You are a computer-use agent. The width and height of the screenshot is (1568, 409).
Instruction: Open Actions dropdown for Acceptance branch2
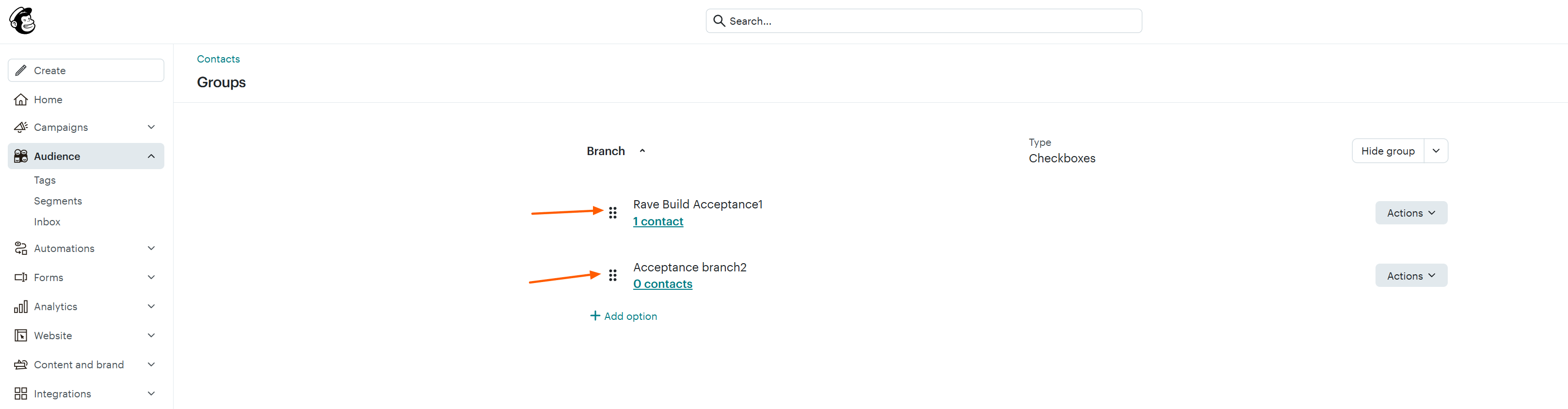(x=1410, y=276)
